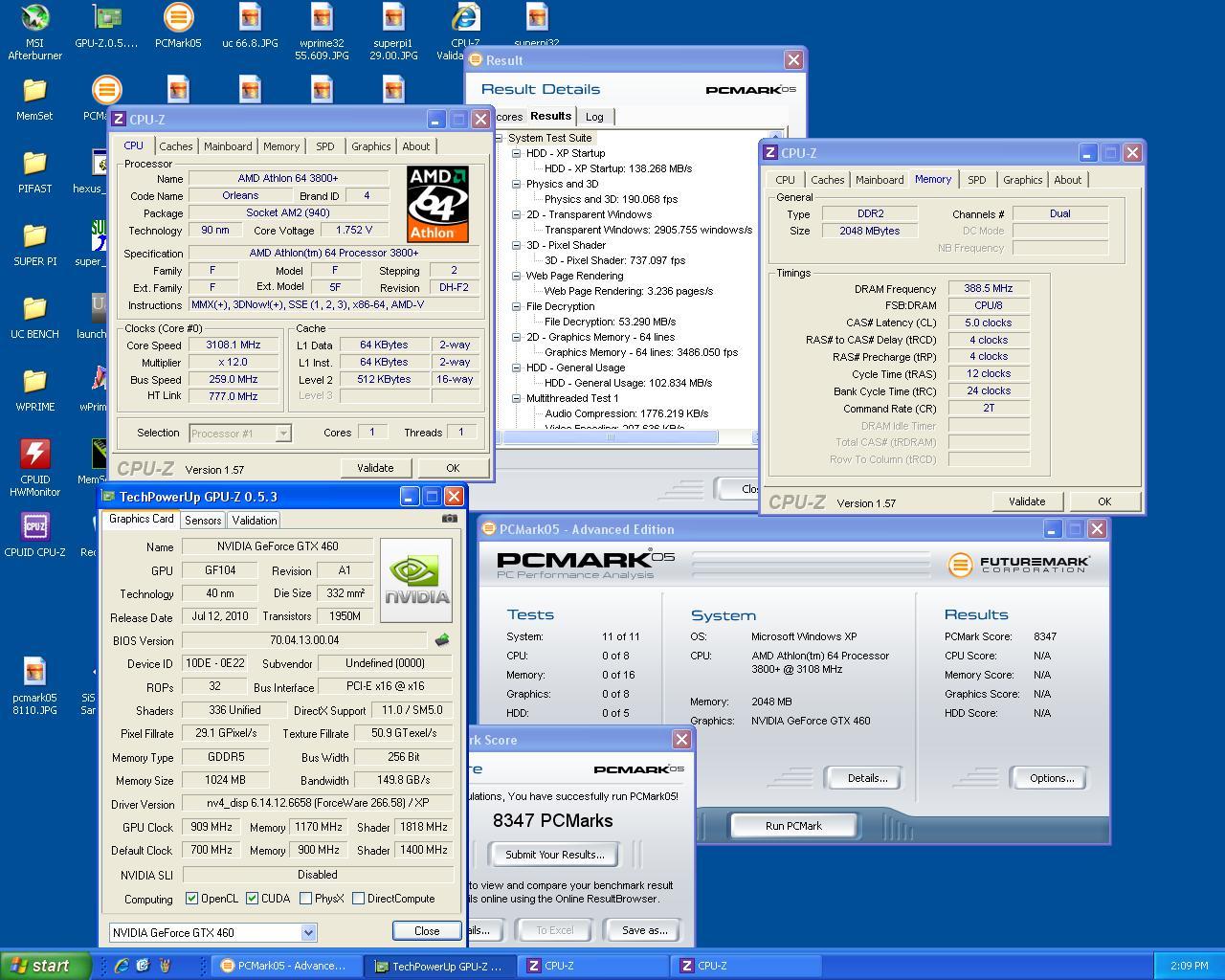Collapse the File Decryption node

516,306
